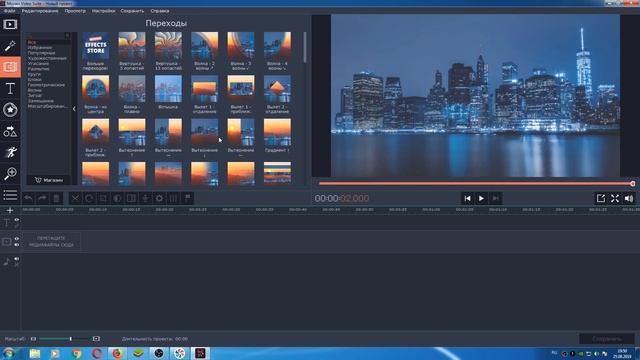Click the Redo arrow in the toolbar
640x360 pixels.
point(42,198)
